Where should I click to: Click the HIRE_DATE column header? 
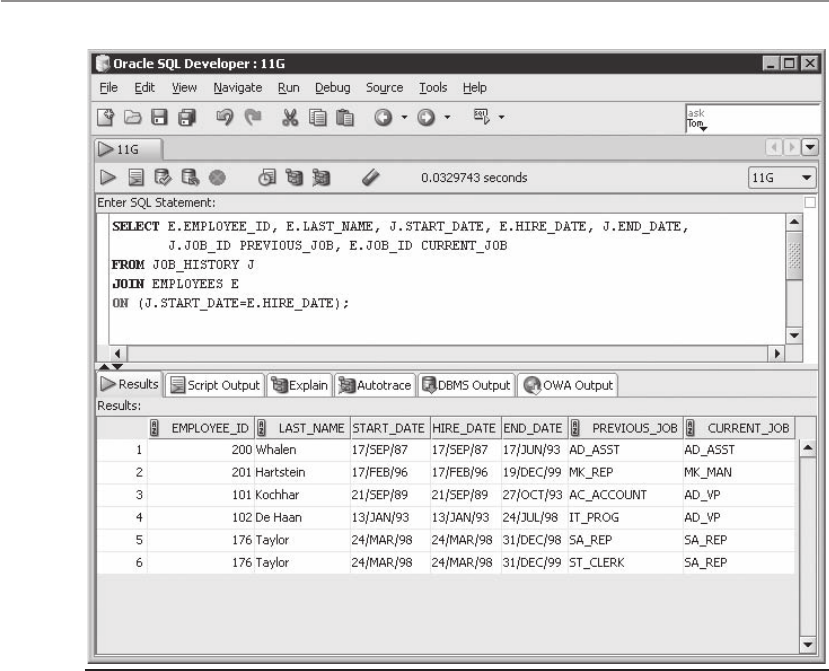pyautogui.click(x=465, y=428)
